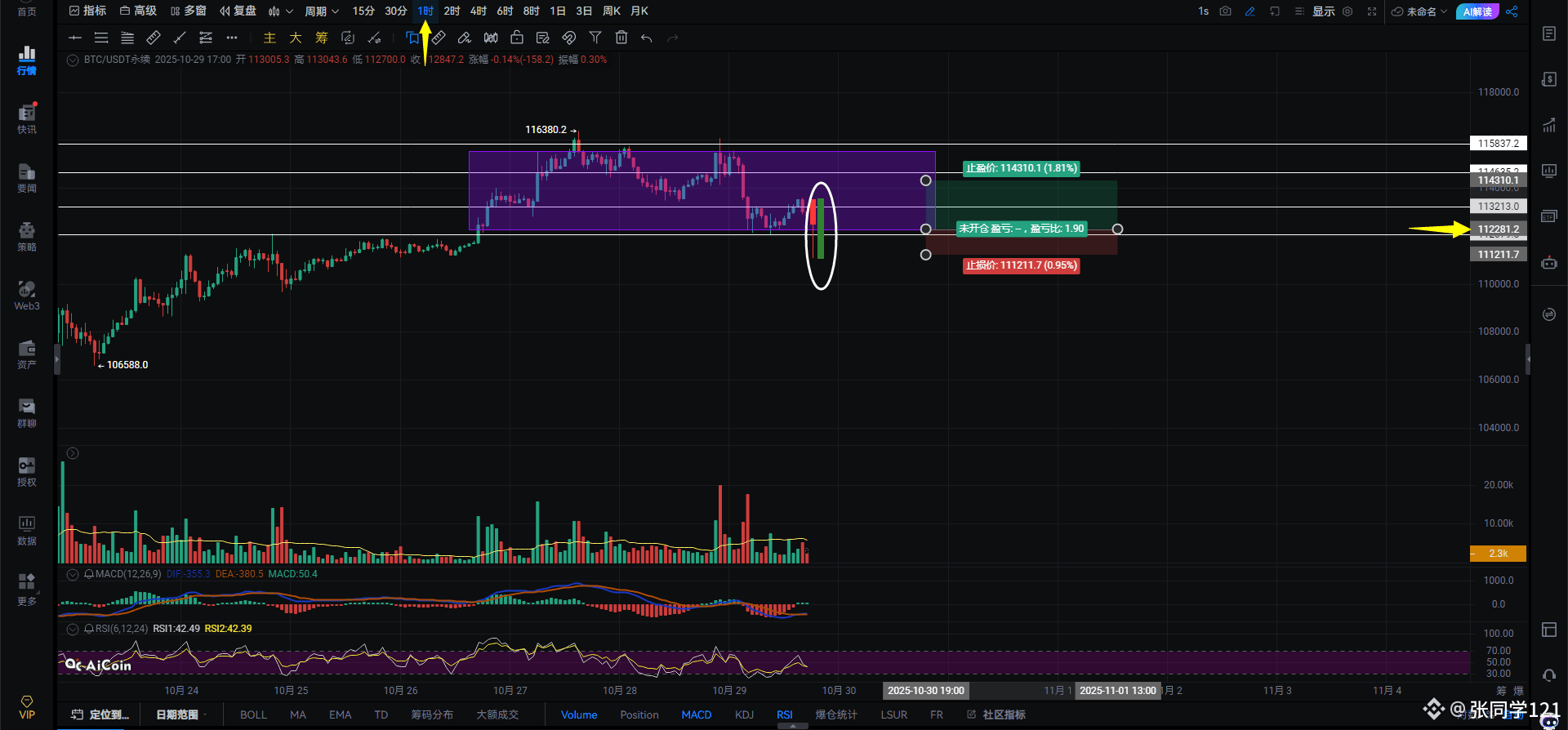The height and width of the screenshot is (730, 1568).
Task: Open more drawing tools ellipsis
Action: tap(232, 38)
